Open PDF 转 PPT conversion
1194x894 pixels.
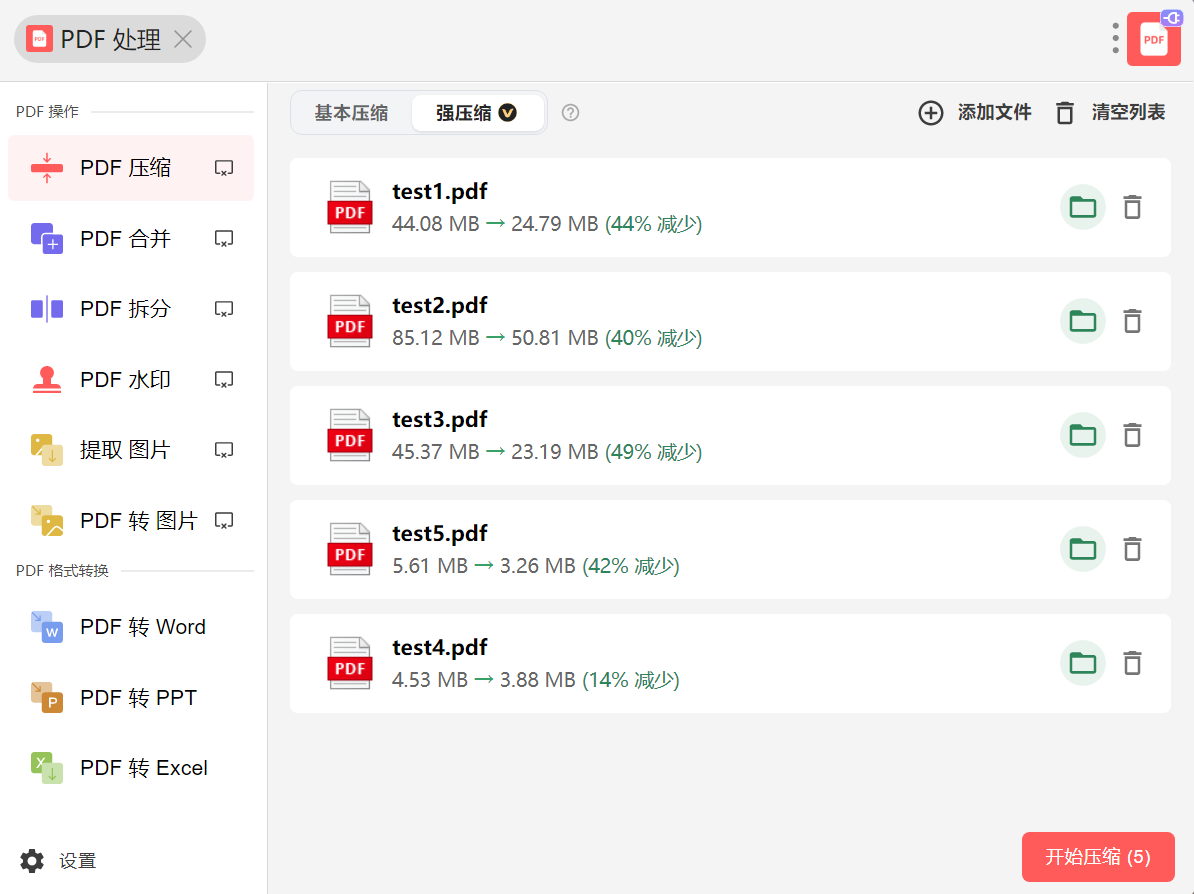coord(131,698)
